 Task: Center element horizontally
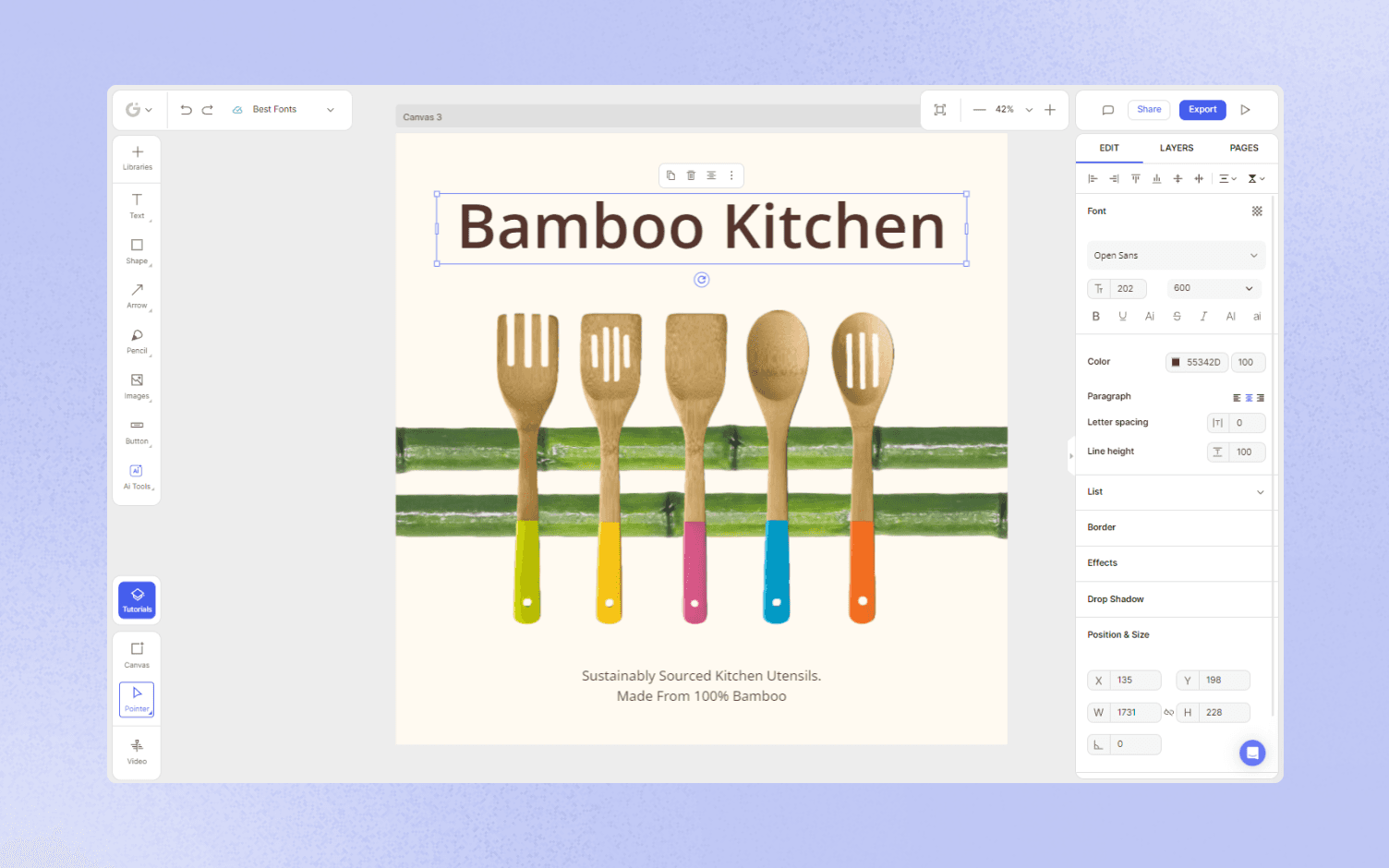[x=1199, y=179]
